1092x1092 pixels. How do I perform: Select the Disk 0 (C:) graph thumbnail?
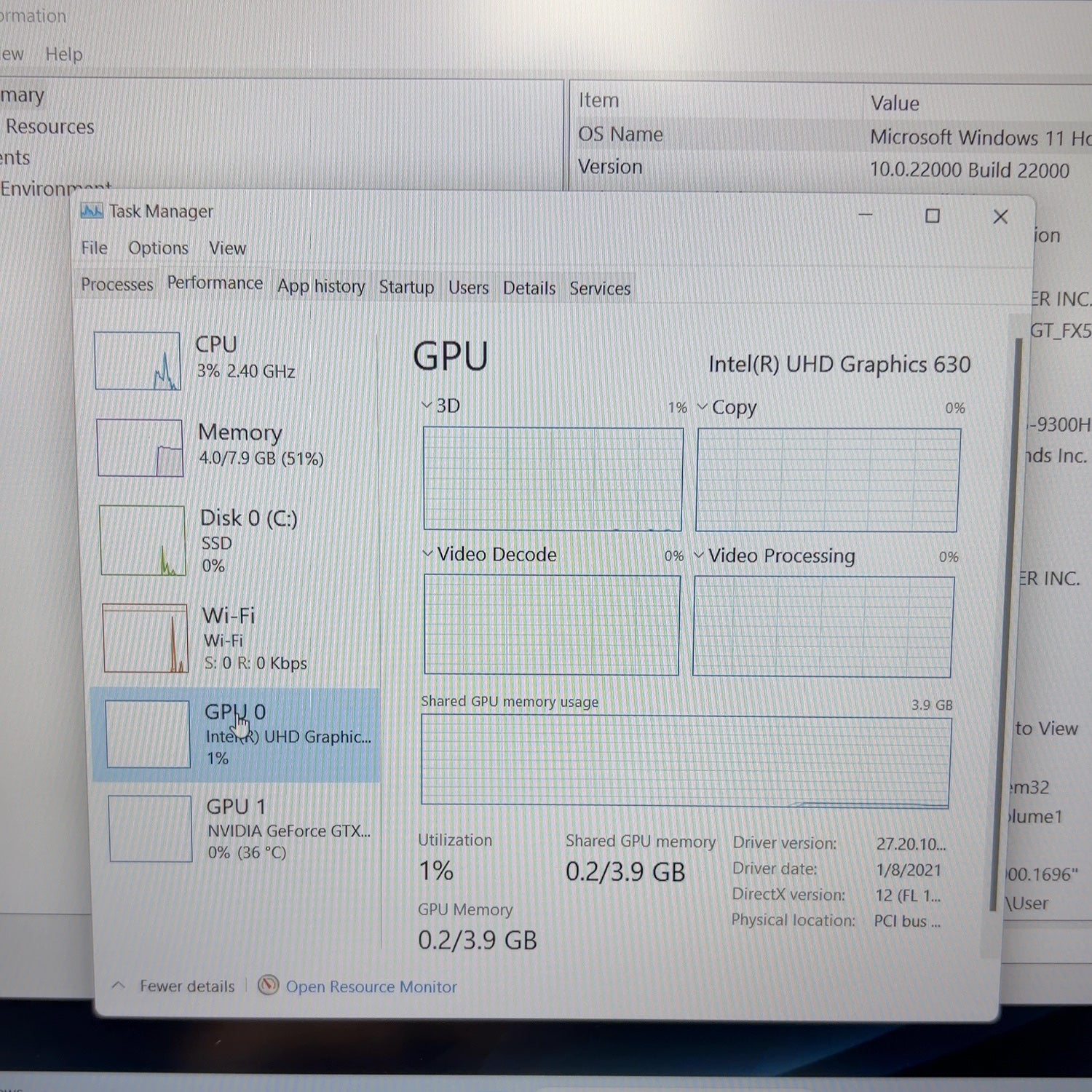click(x=143, y=540)
